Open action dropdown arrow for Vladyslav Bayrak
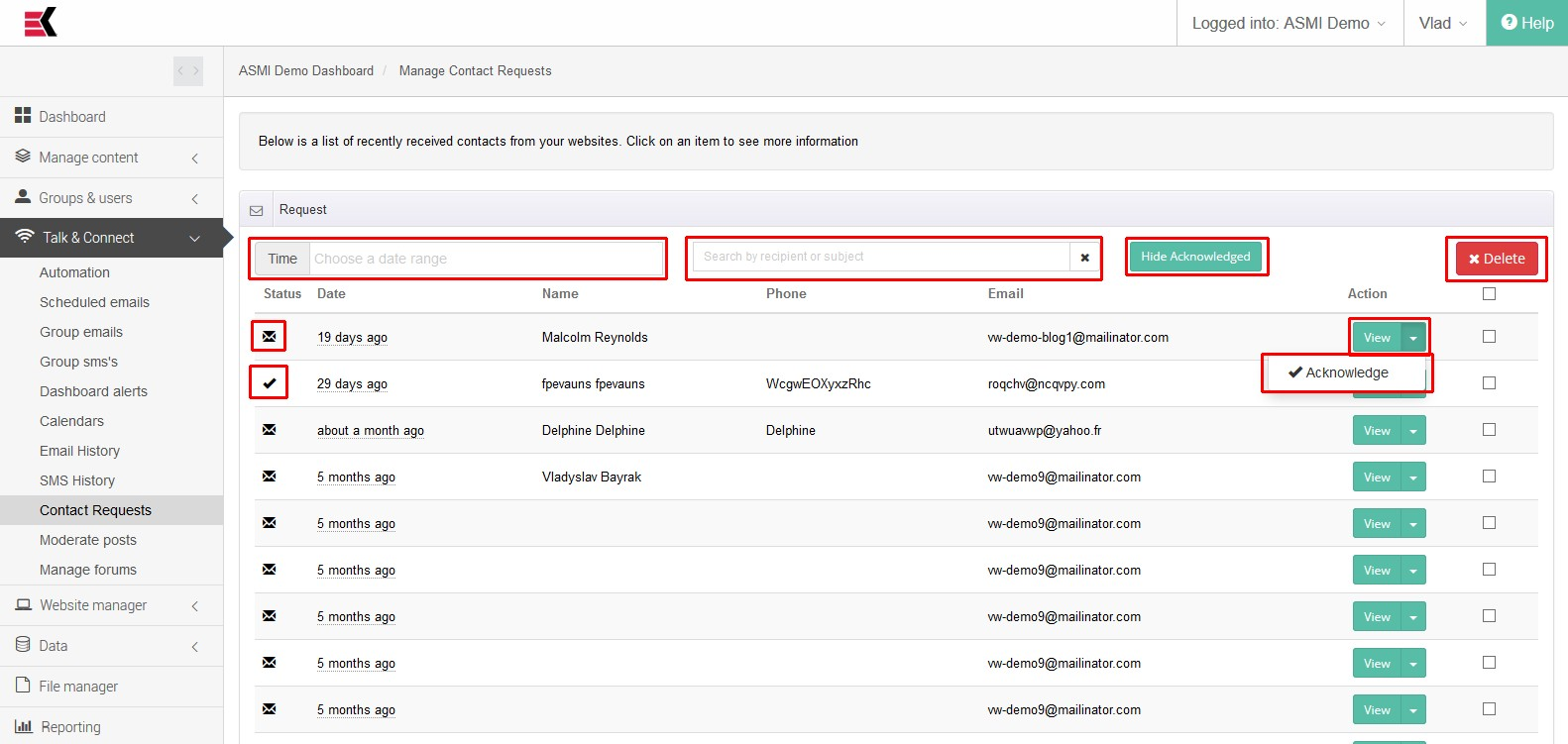The width and height of the screenshot is (1568, 744). (1413, 478)
